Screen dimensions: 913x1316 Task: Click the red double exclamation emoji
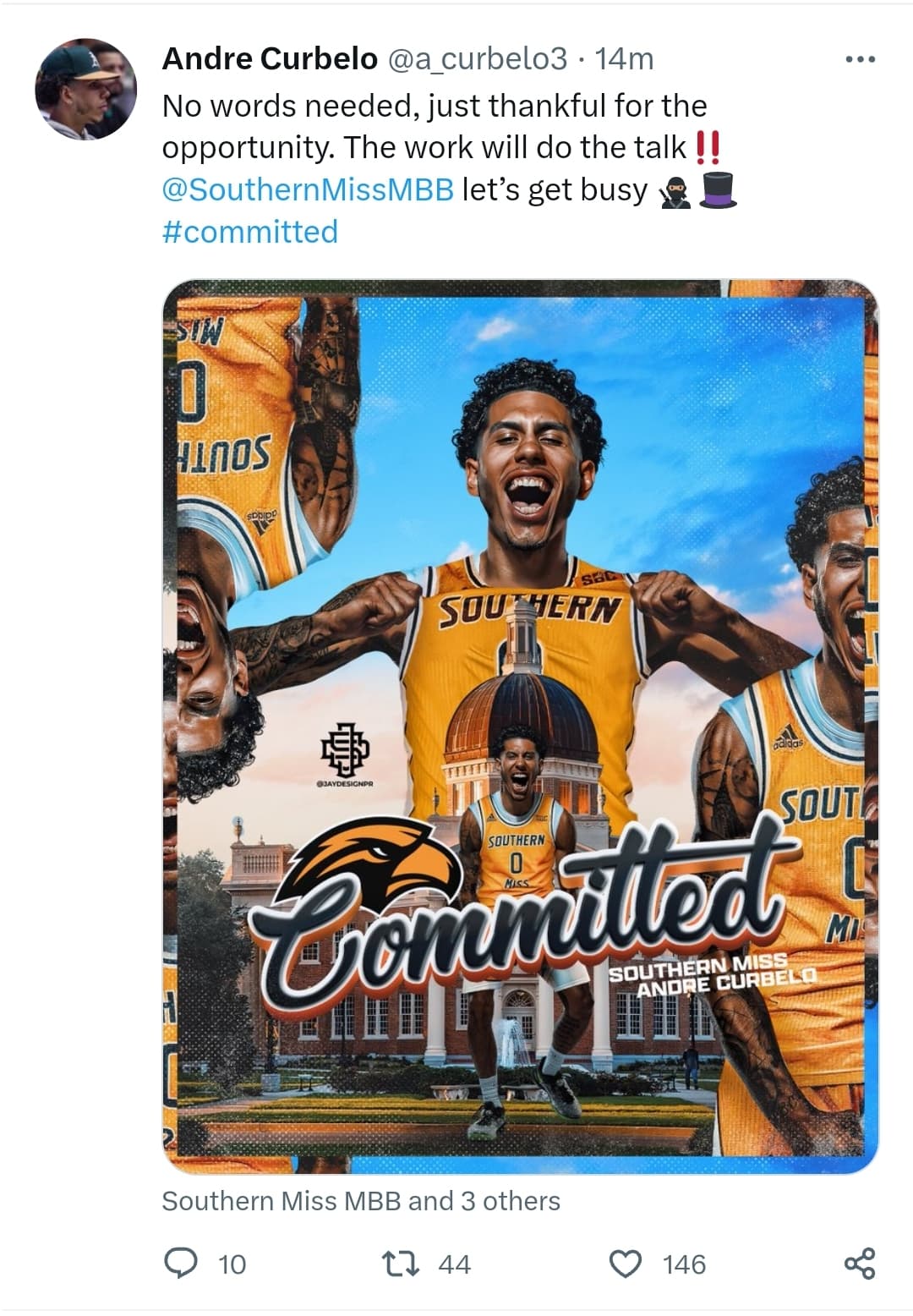(707, 148)
